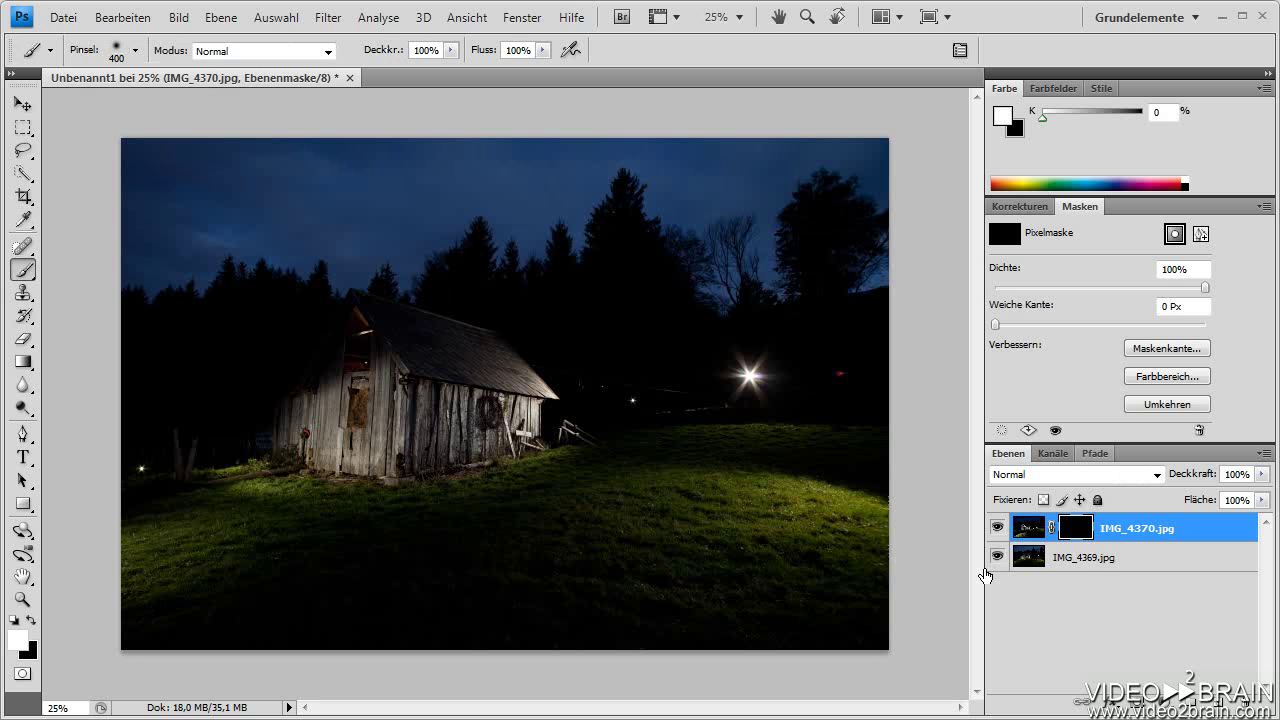Select the History Brush tool
Screen dimensions: 1280x720
pos(22,315)
